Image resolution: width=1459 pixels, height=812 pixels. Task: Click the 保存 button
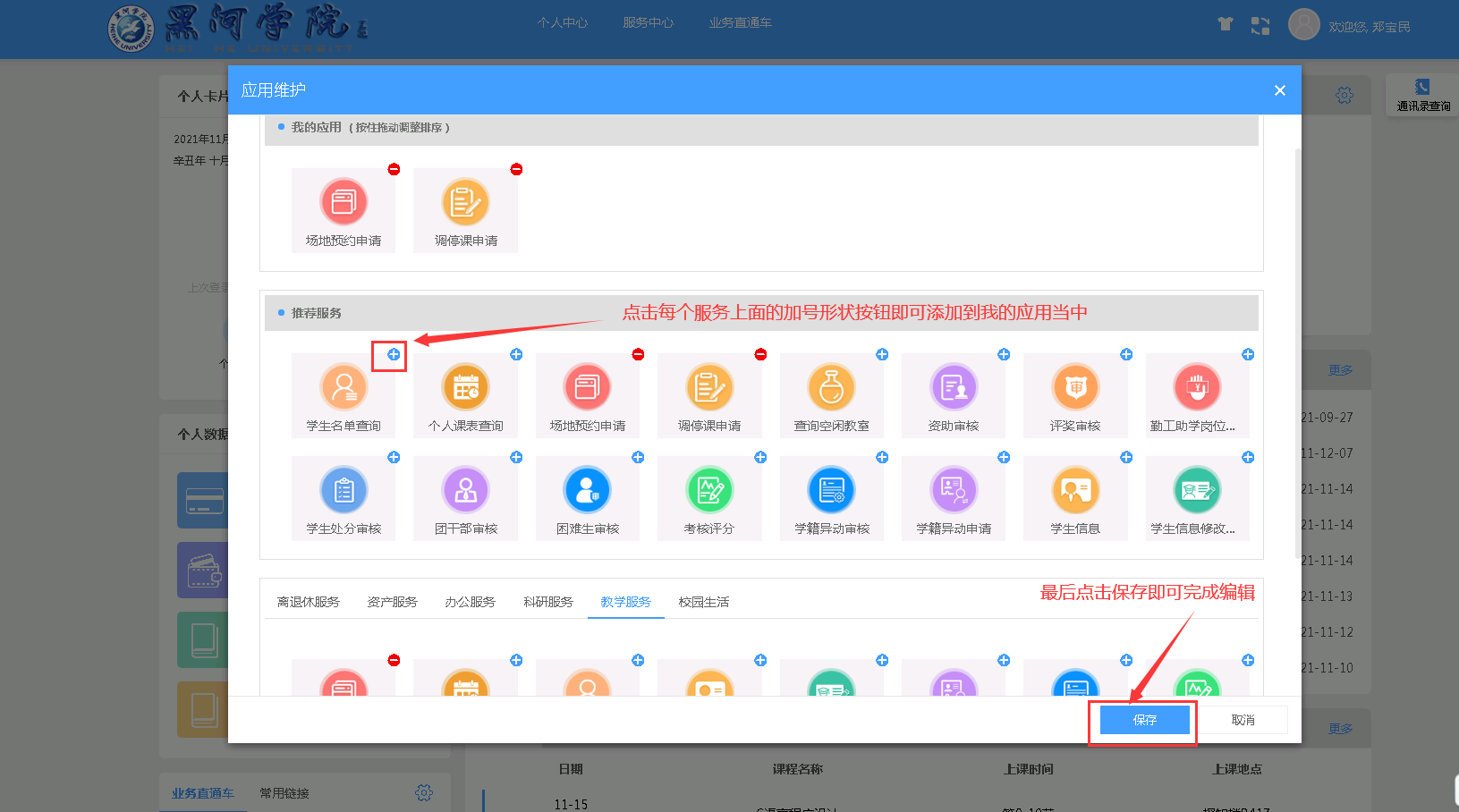coord(1145,720)
